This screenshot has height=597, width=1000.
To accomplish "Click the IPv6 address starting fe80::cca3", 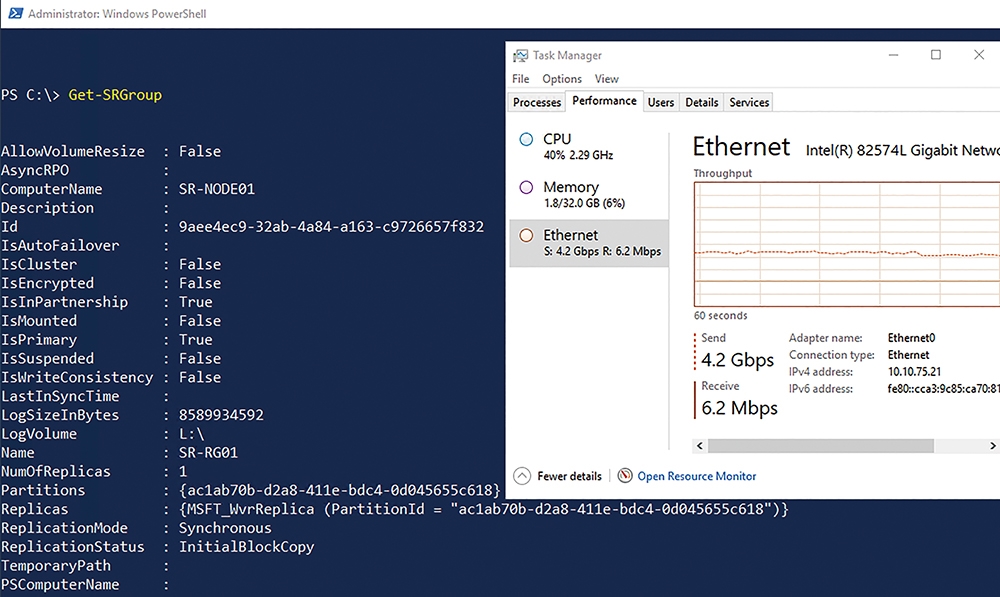I will [x=943, y=388].
